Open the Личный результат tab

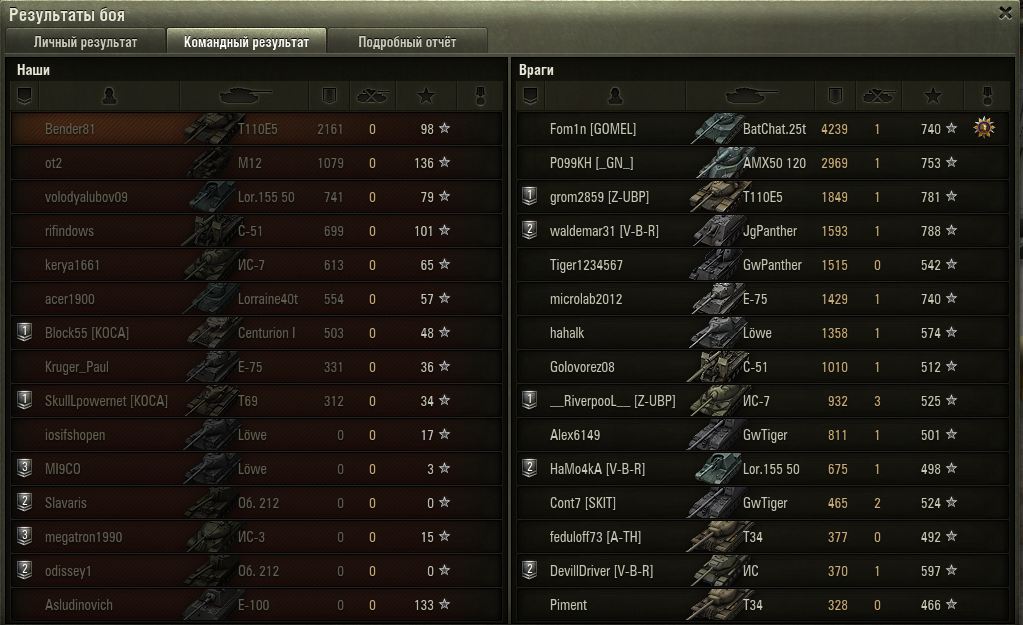click(x=85, y=42)
